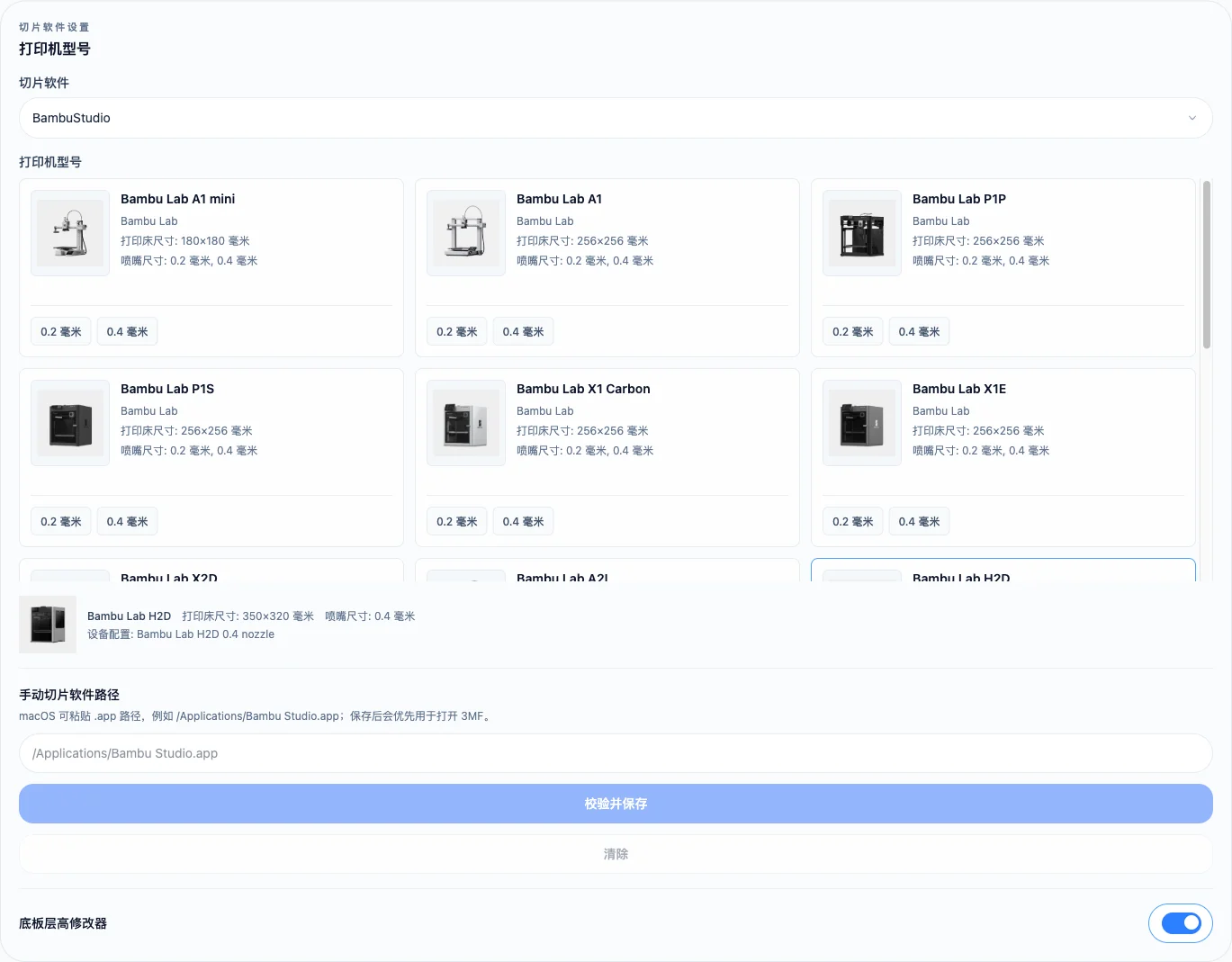Viewport: 1232px width, 962px height.
Task: Select the Bambu Lab A1 mini printer image
Action: (x=70, y=233)
